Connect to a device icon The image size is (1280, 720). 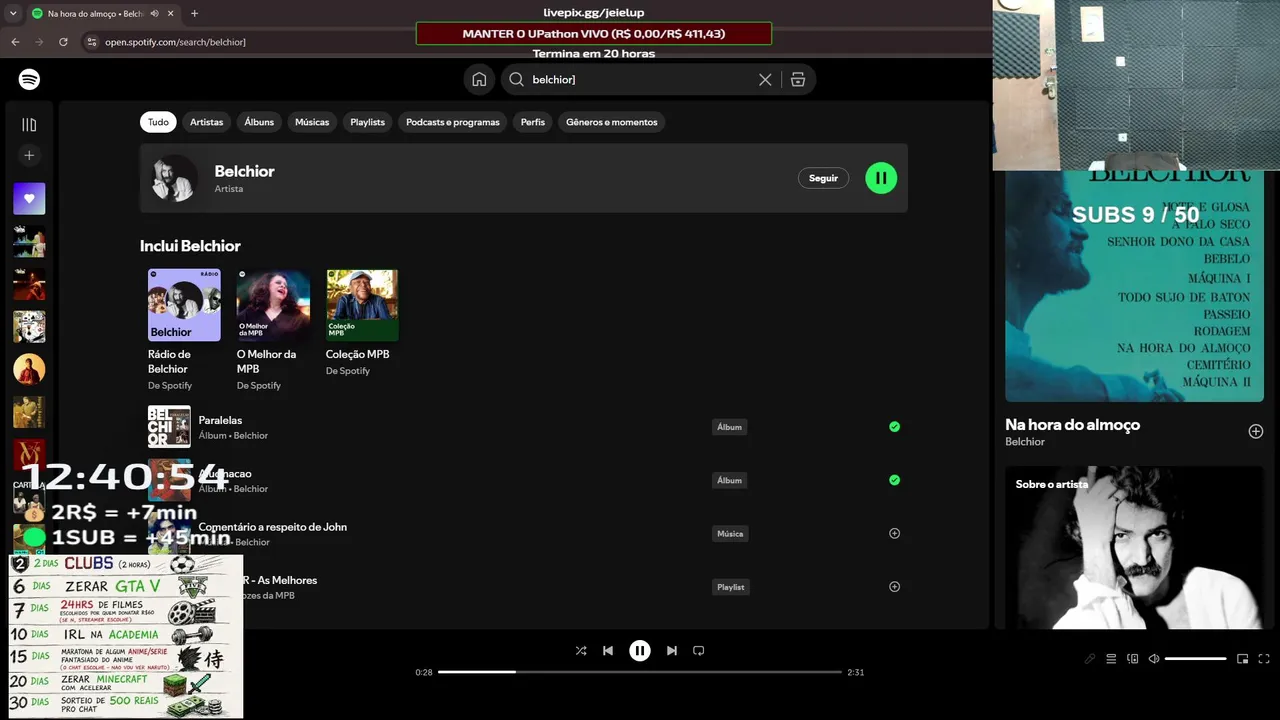[1133, 659]
